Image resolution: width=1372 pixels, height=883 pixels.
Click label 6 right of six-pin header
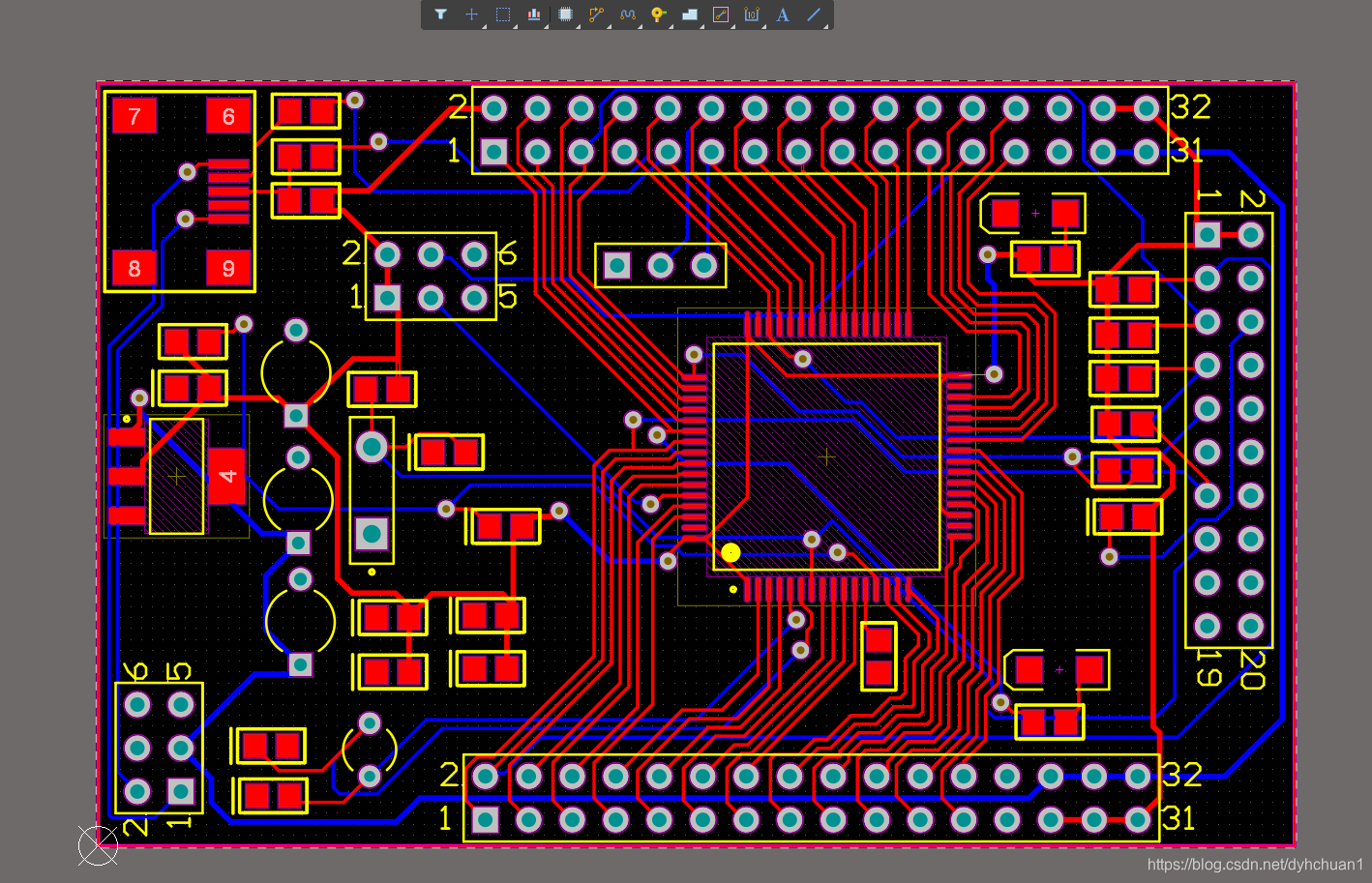[x=508, y=253]
